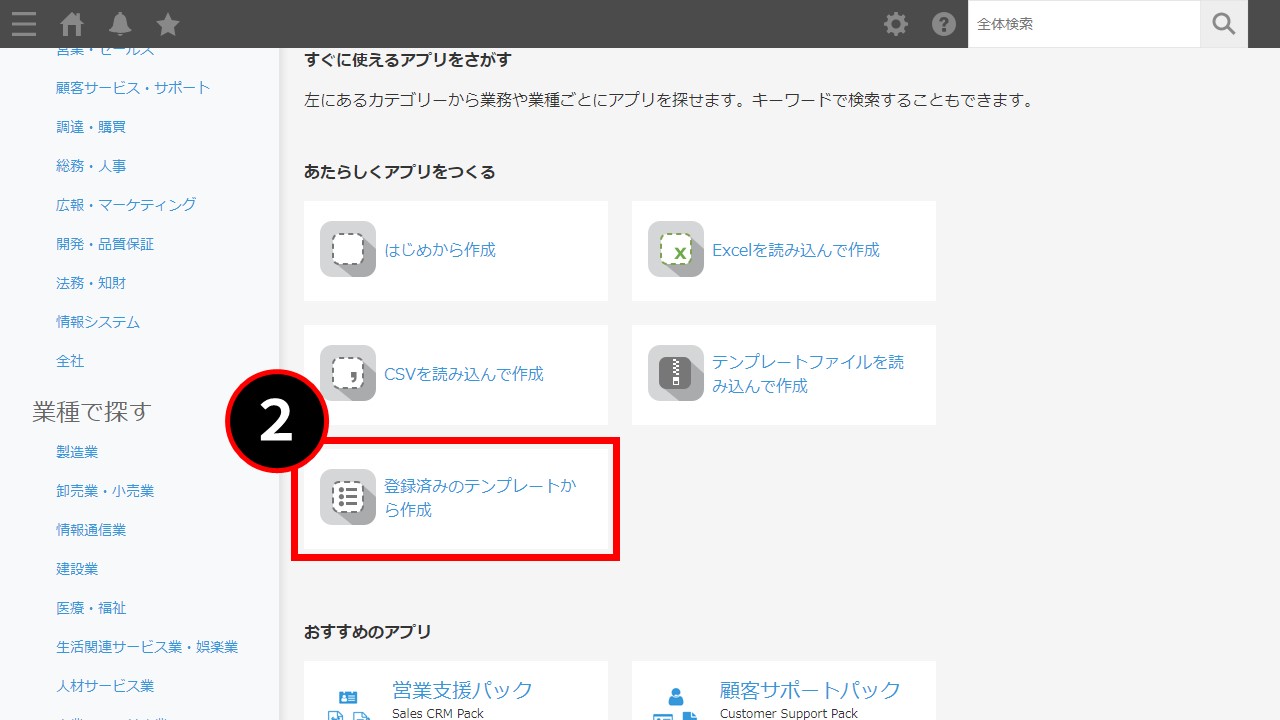1280x720 pixels.
Task: Choose 人材サービス業 industry
Action: point(105,686)
